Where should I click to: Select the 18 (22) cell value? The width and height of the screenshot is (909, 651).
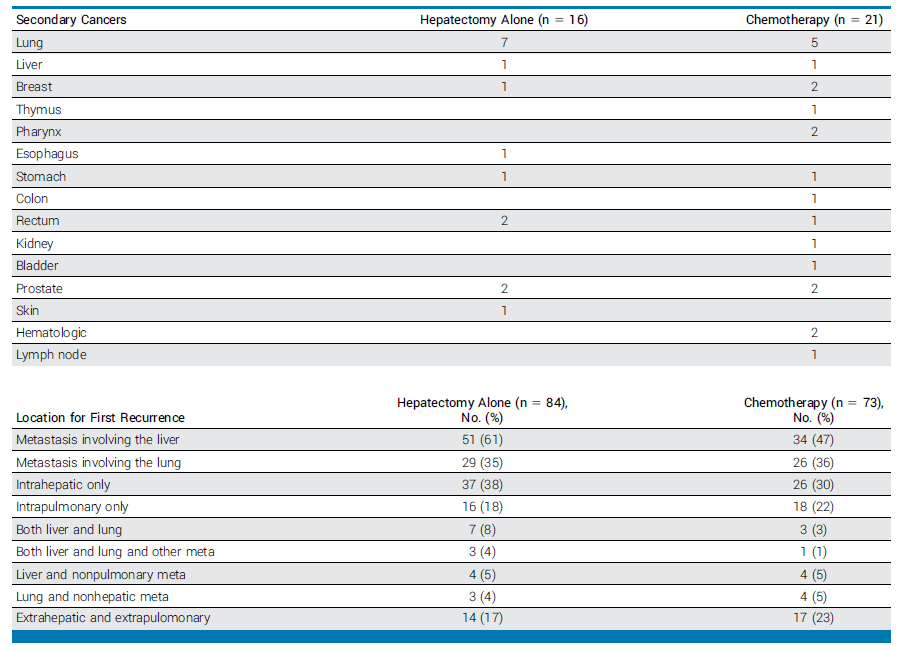tap(812, 507)
